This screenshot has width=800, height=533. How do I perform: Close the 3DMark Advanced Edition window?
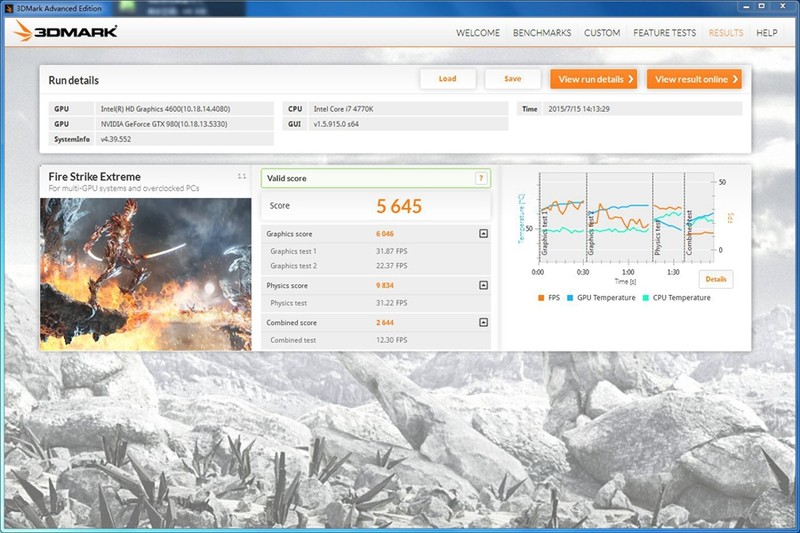pos(783,6)
